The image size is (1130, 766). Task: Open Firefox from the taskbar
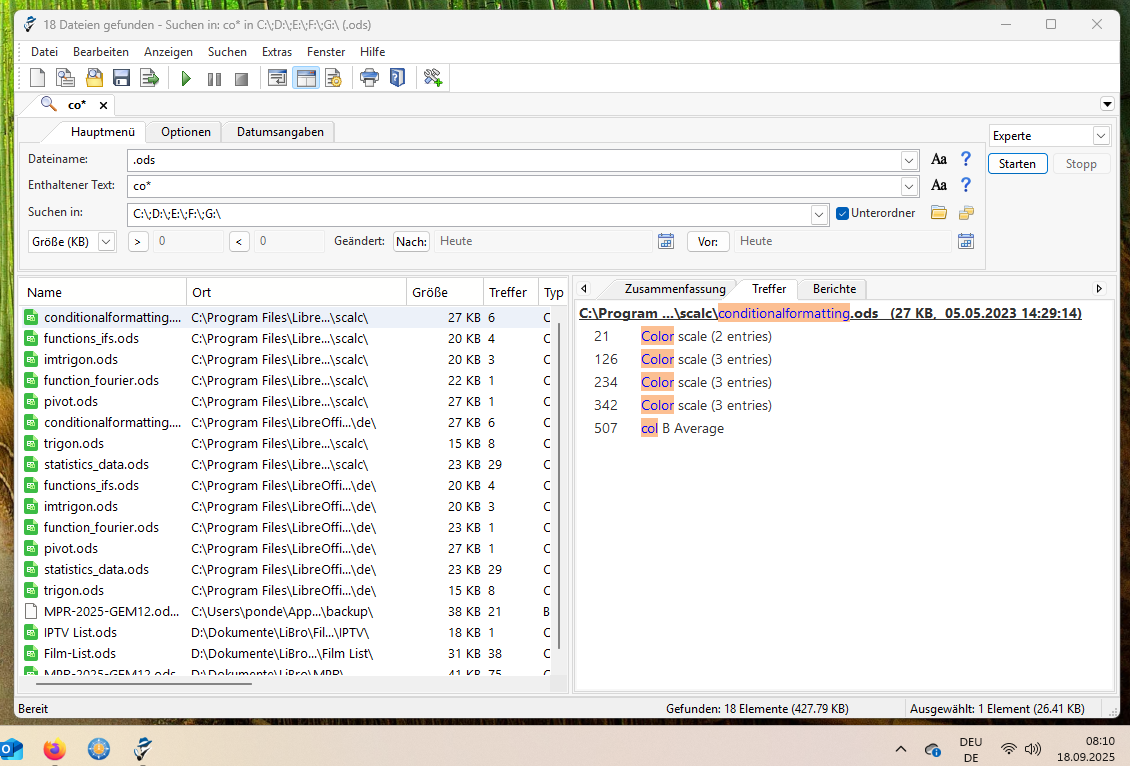tap(55, 749)
